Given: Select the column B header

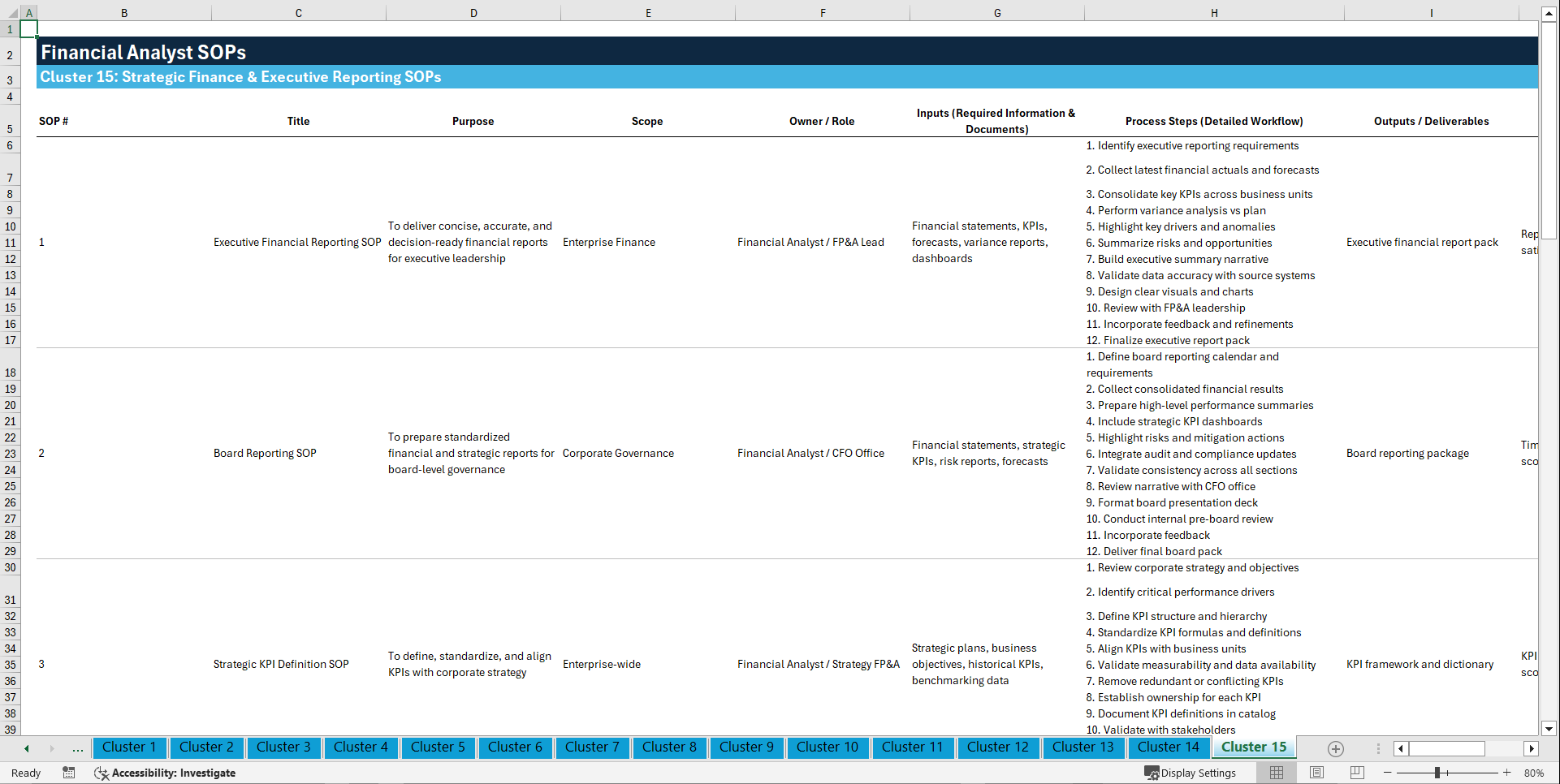Looking at the screenshot, I should point(124,13).
